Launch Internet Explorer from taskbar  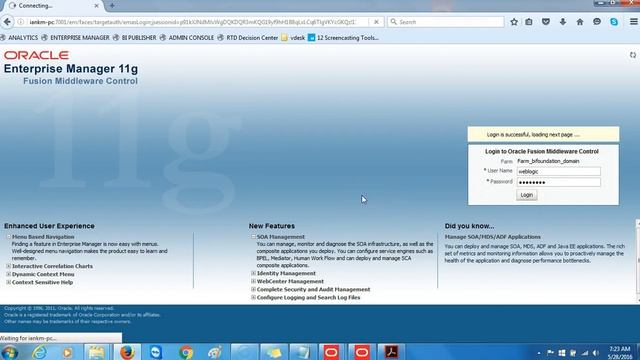(x=40, y=352)
